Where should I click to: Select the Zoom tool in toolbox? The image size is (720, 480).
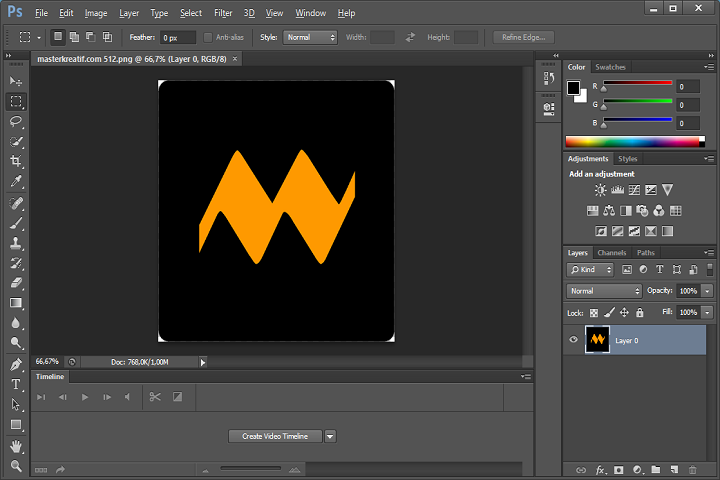tap(16, 466)
